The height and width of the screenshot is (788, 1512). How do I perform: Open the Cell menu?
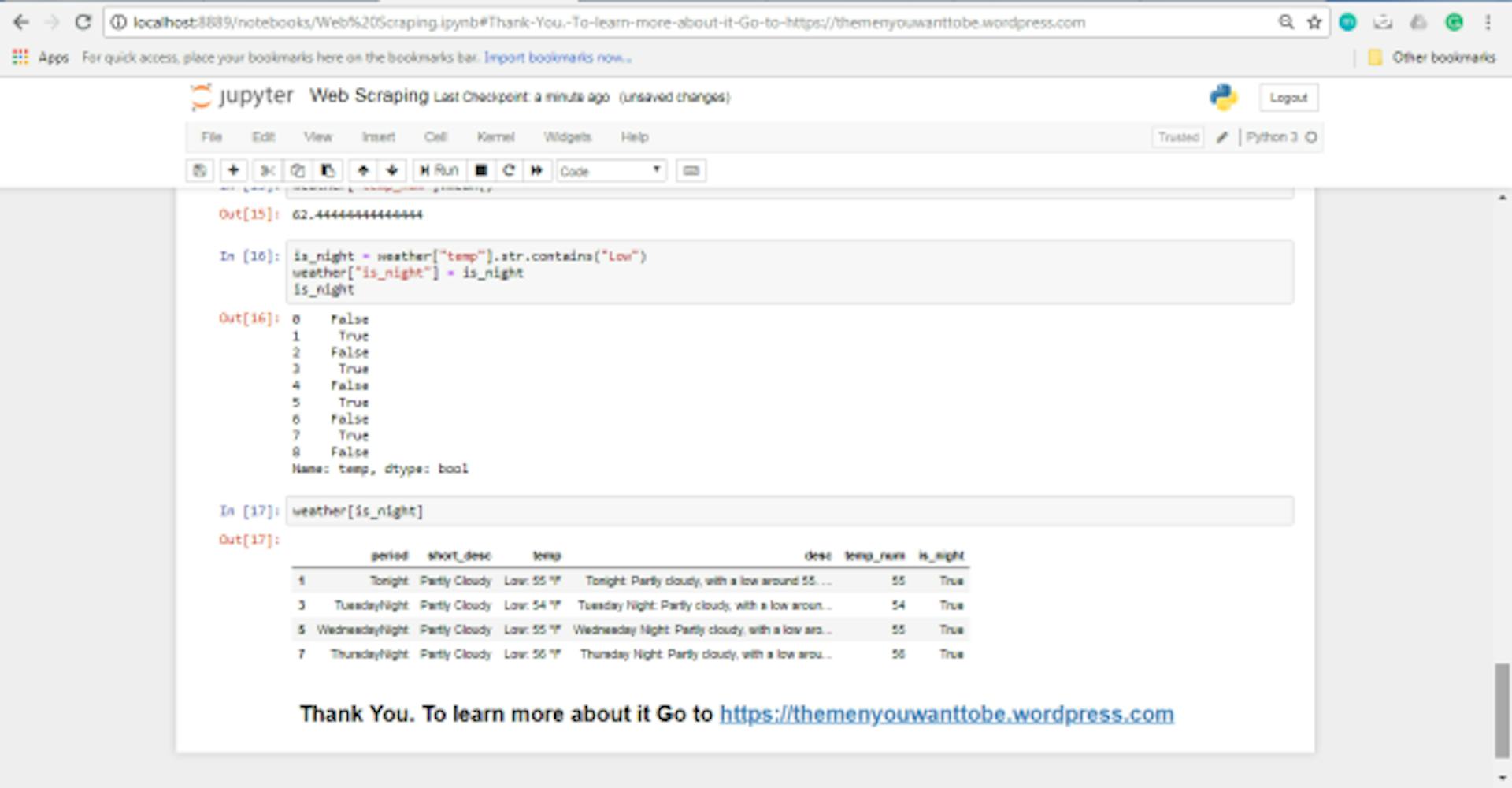pos(435,137)
